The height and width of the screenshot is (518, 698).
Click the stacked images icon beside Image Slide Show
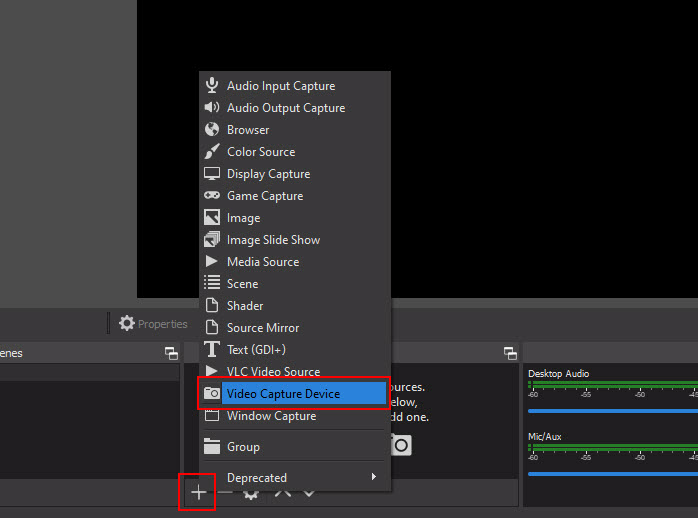coord(212,239)
